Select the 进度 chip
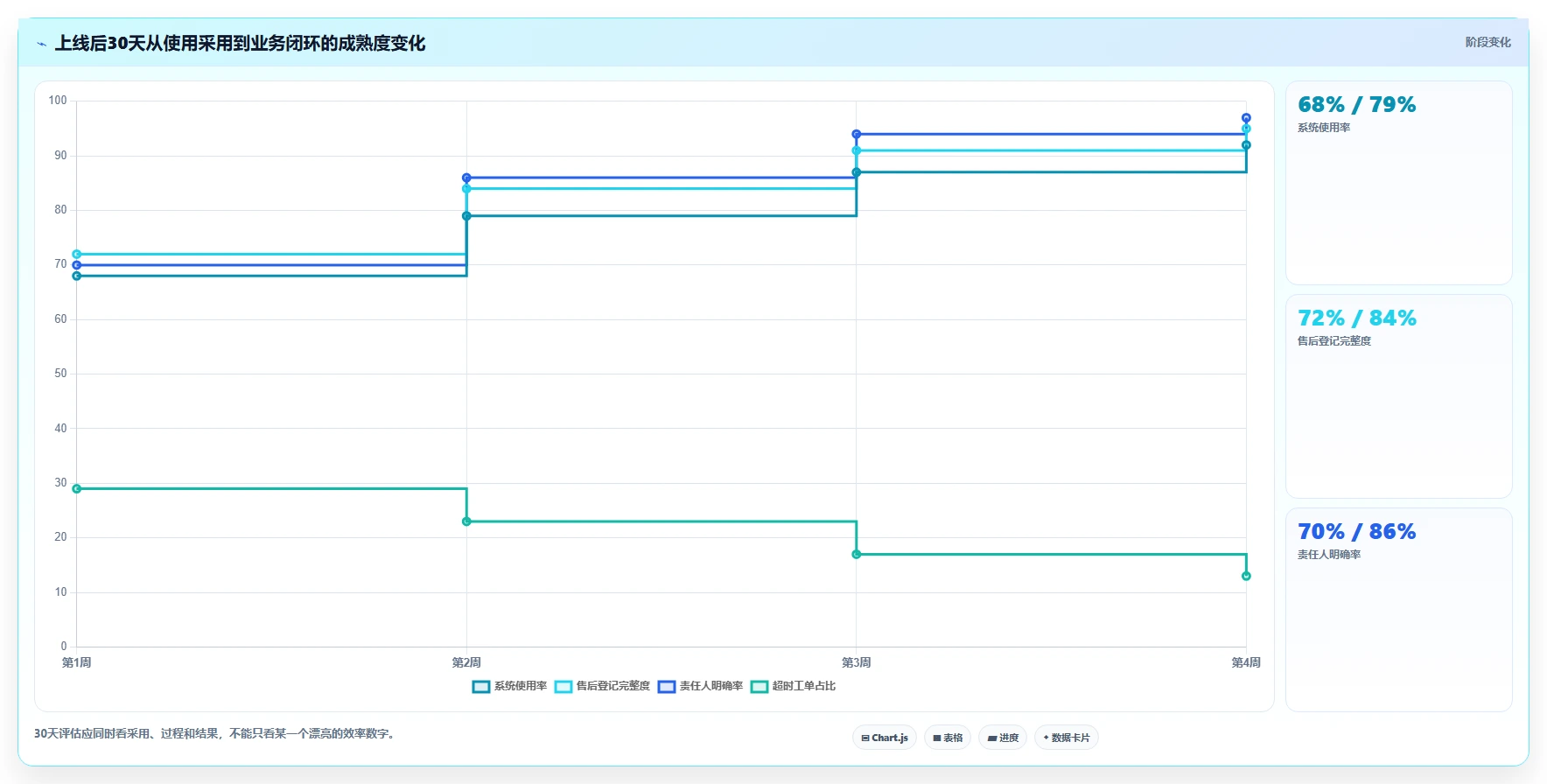 [1003, 738]
